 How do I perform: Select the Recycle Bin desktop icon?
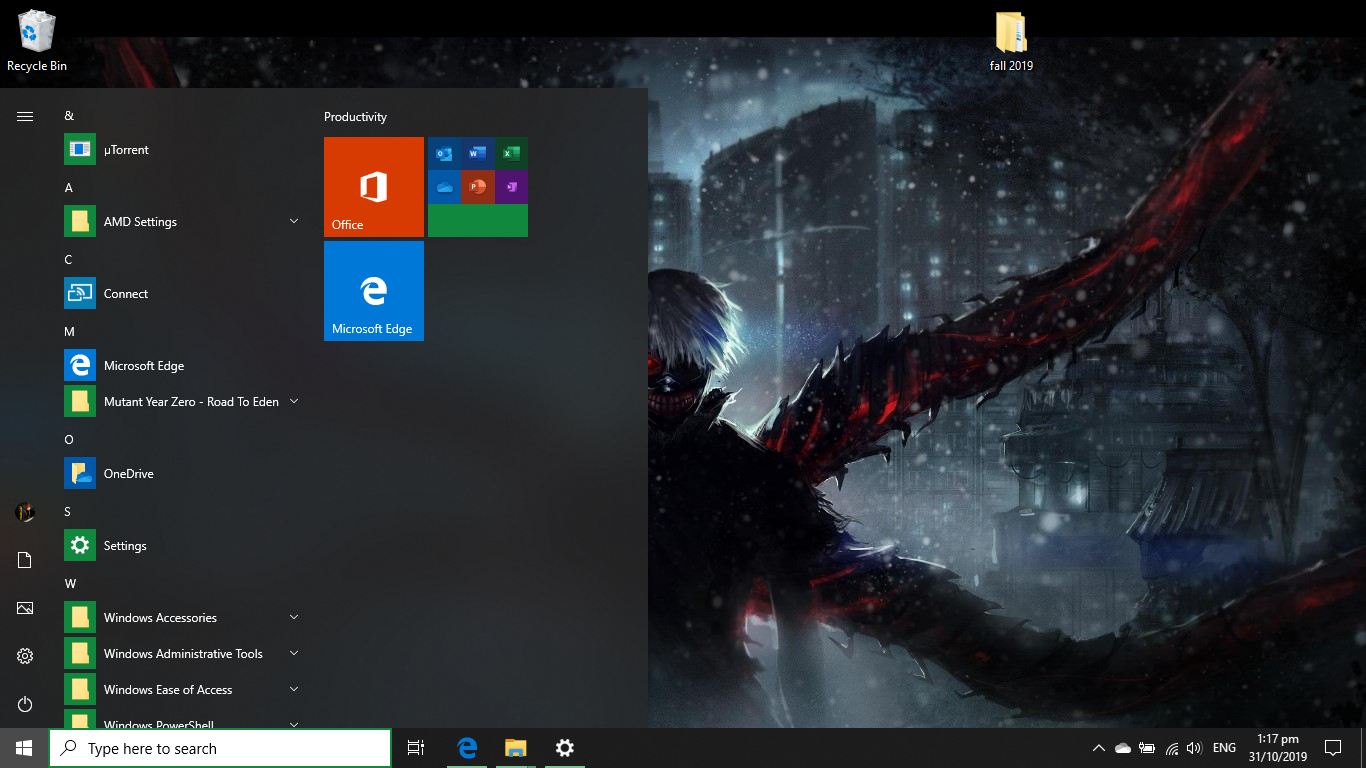pos(37,41)
